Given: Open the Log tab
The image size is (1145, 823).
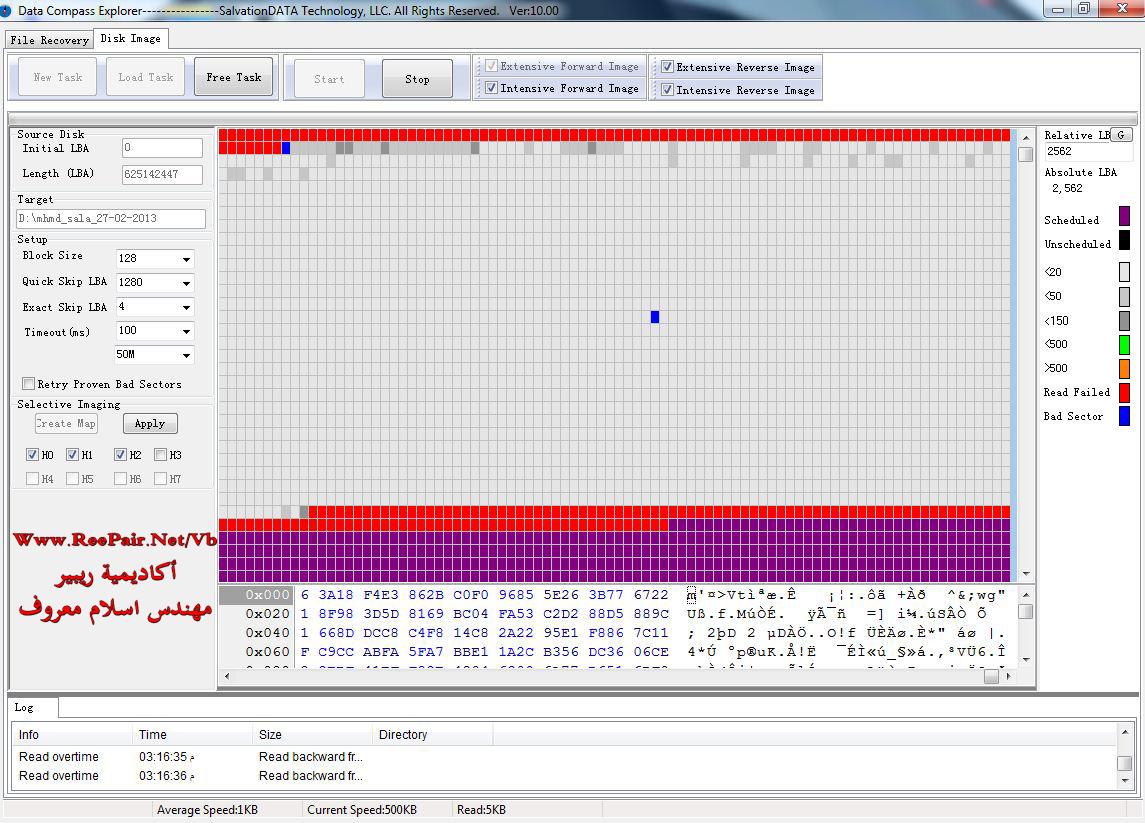Looking at the screenshot, I should point(24,707).
